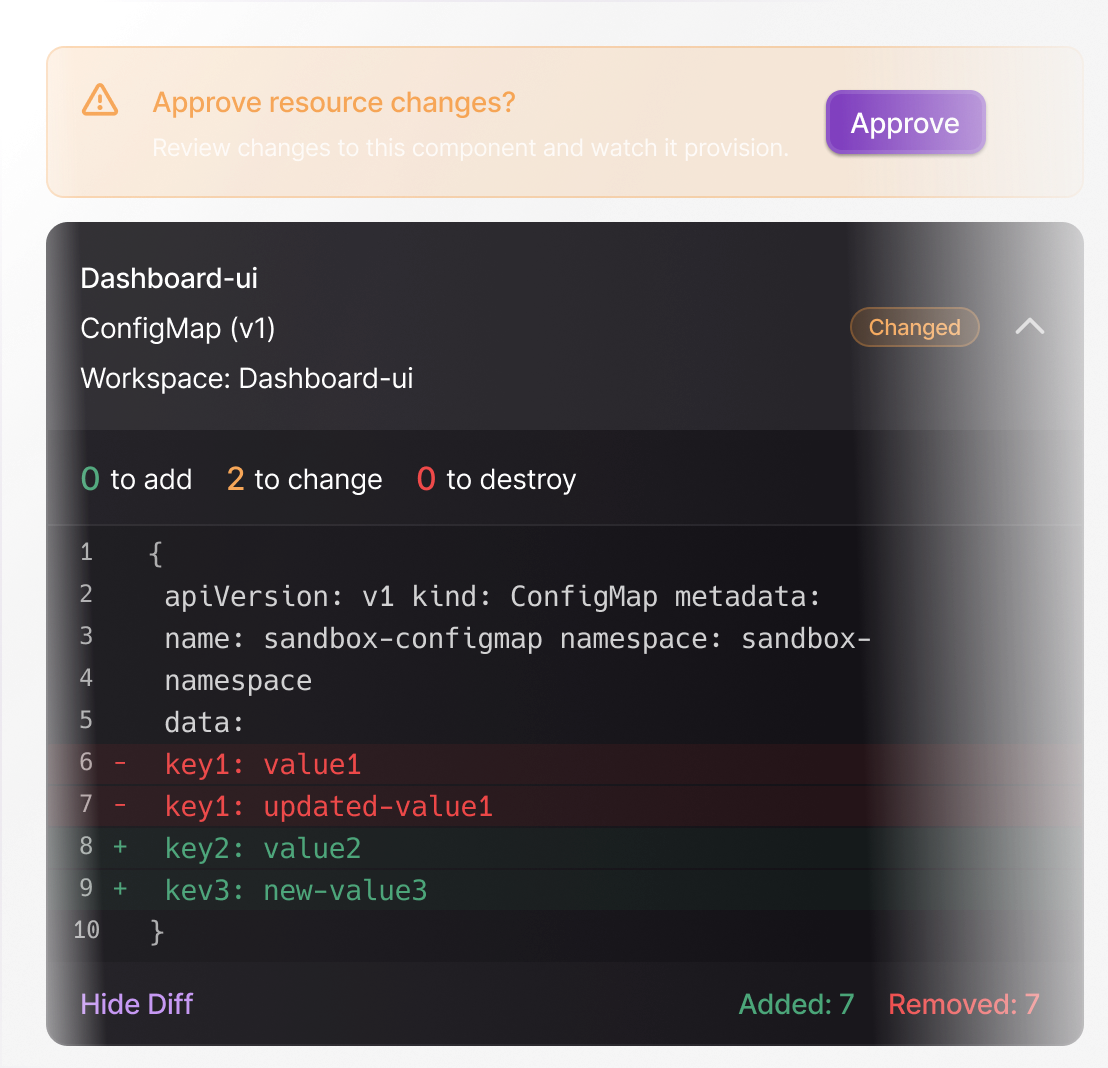Click the orange Changed status badge
1108x1068 pixels.
914,327
